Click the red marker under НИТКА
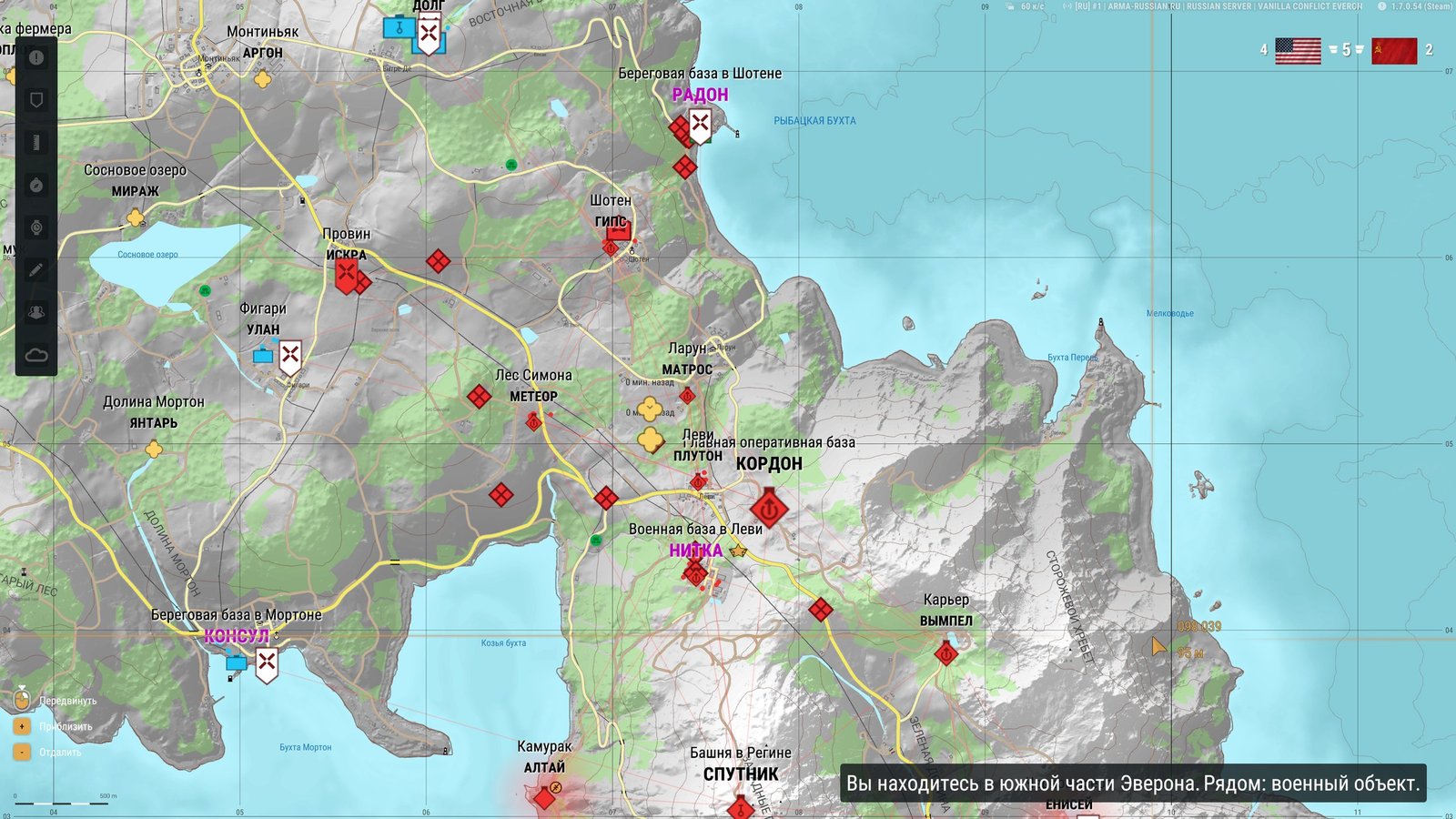The height and width of the screenshot is (819, 1456). pyautogui.click(x=696, y=574)
